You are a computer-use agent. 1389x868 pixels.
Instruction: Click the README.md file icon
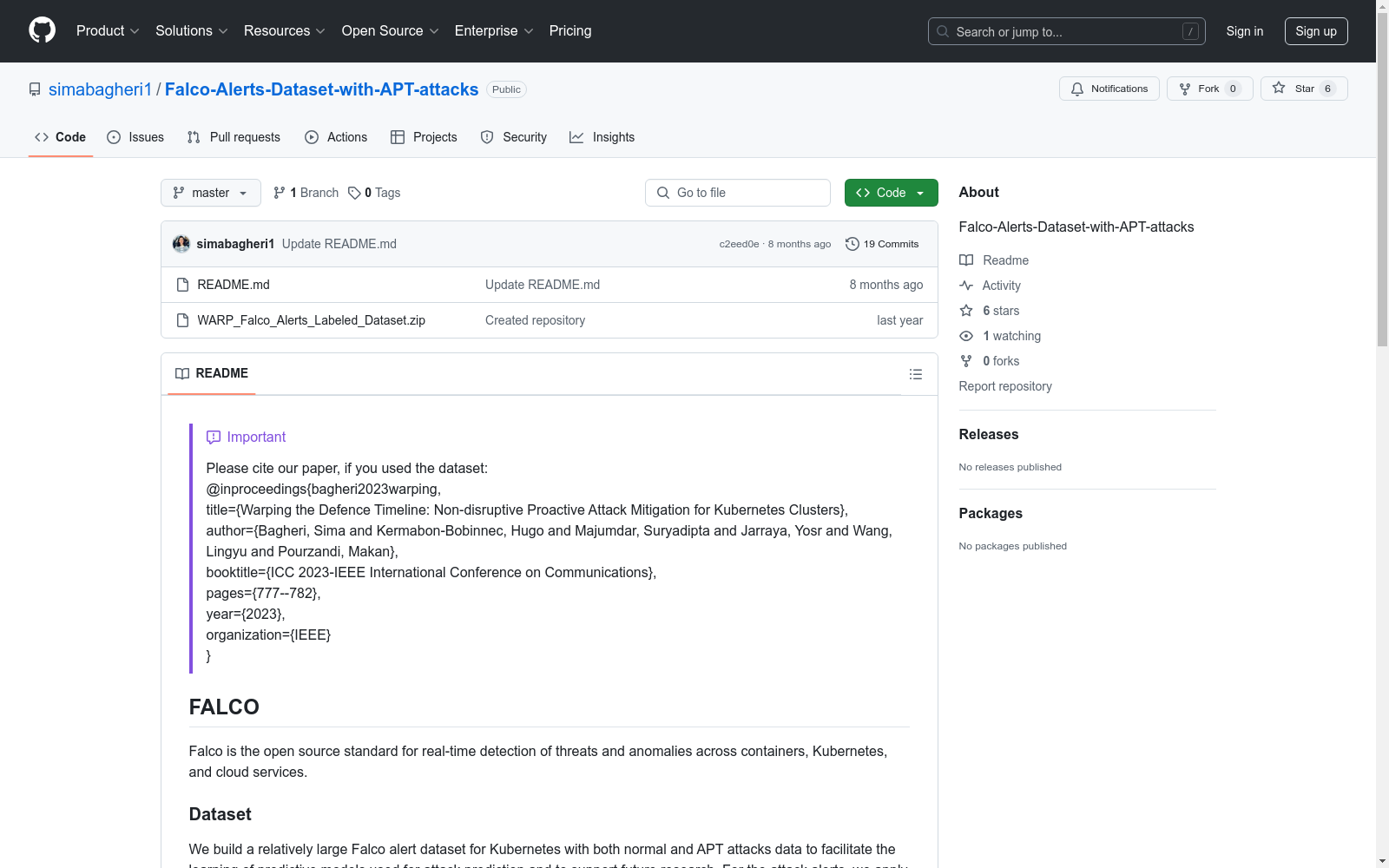click(x=182, y=285)
